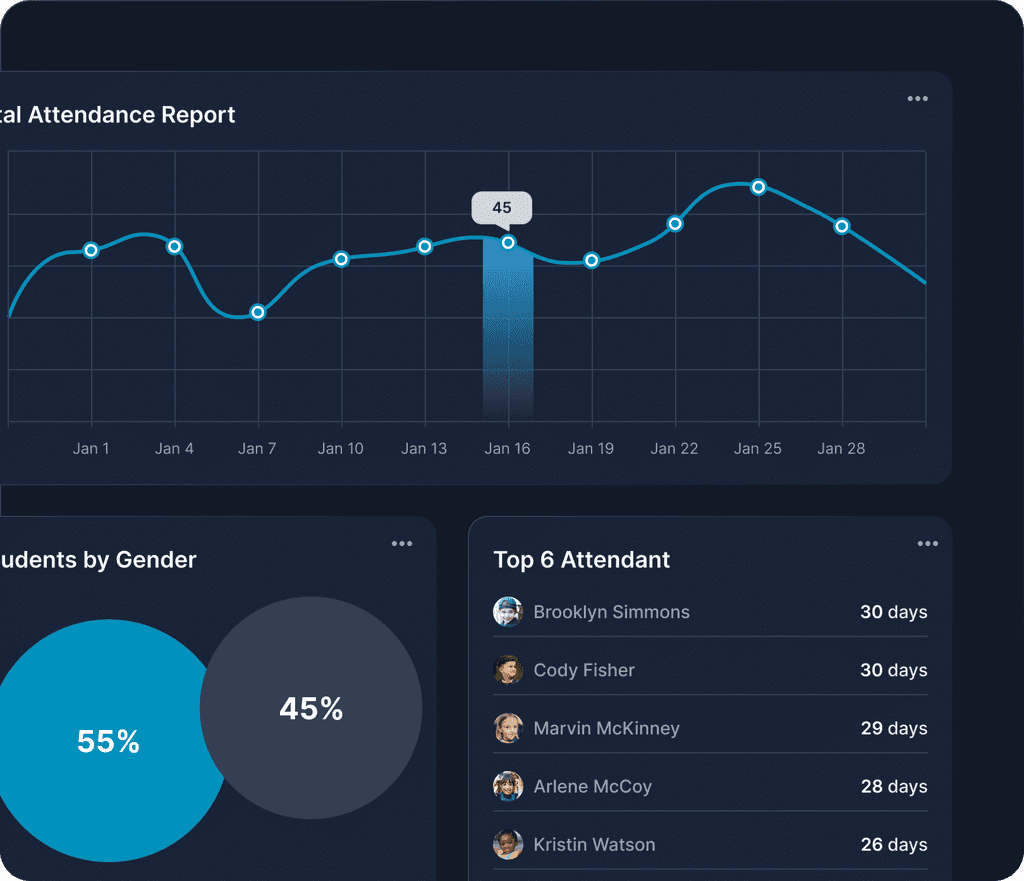1024x881 pixels.
Task: Select the Jan 16 data point
Action: coord(507,242)
